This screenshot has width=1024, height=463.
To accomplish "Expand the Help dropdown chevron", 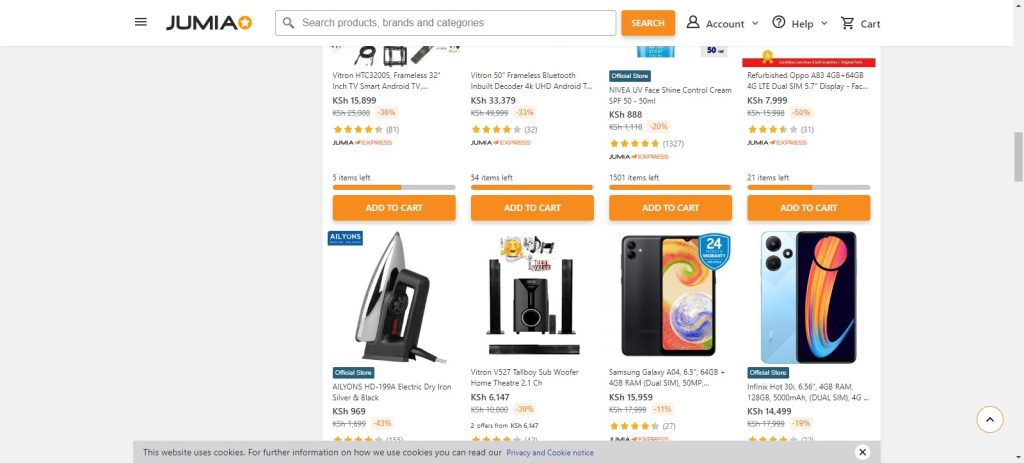I will pyautogui.click(x=824, y=23).
